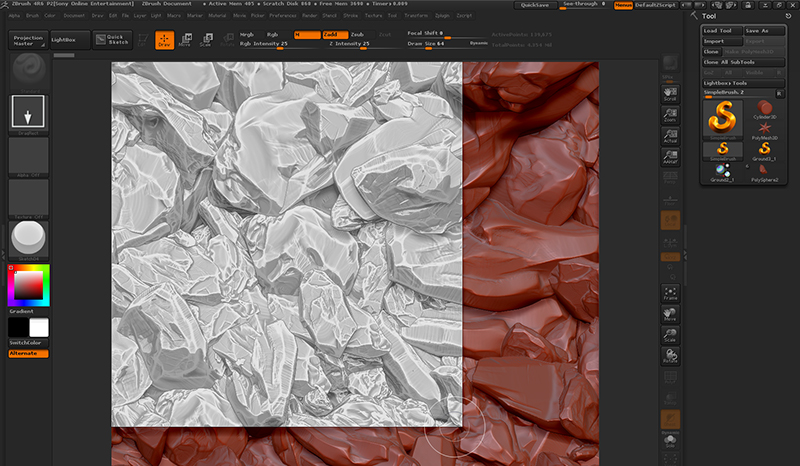Image resolution: width=800 pixels, height=466 pixels.
Task: Pick a color in the color picker square
Action: point(28,285)
